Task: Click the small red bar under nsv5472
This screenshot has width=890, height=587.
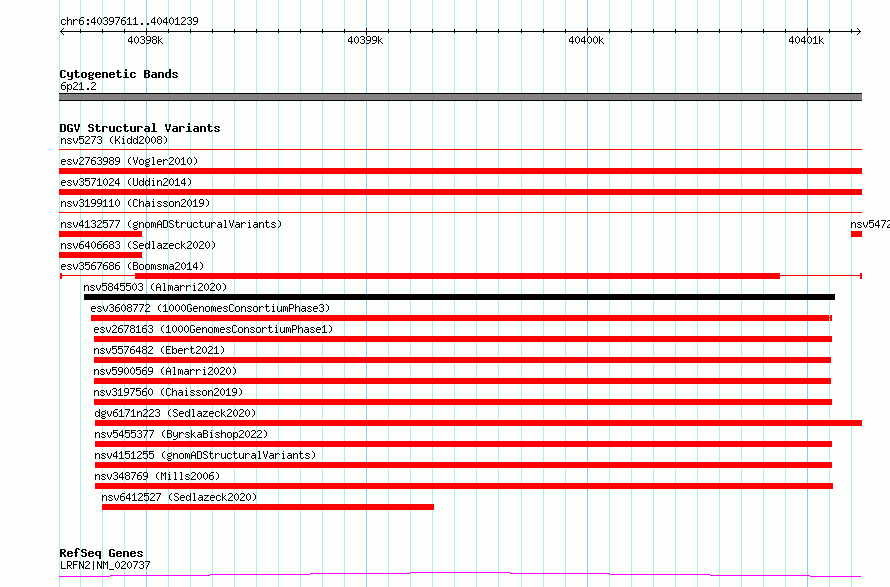Action: pos(857,234)
